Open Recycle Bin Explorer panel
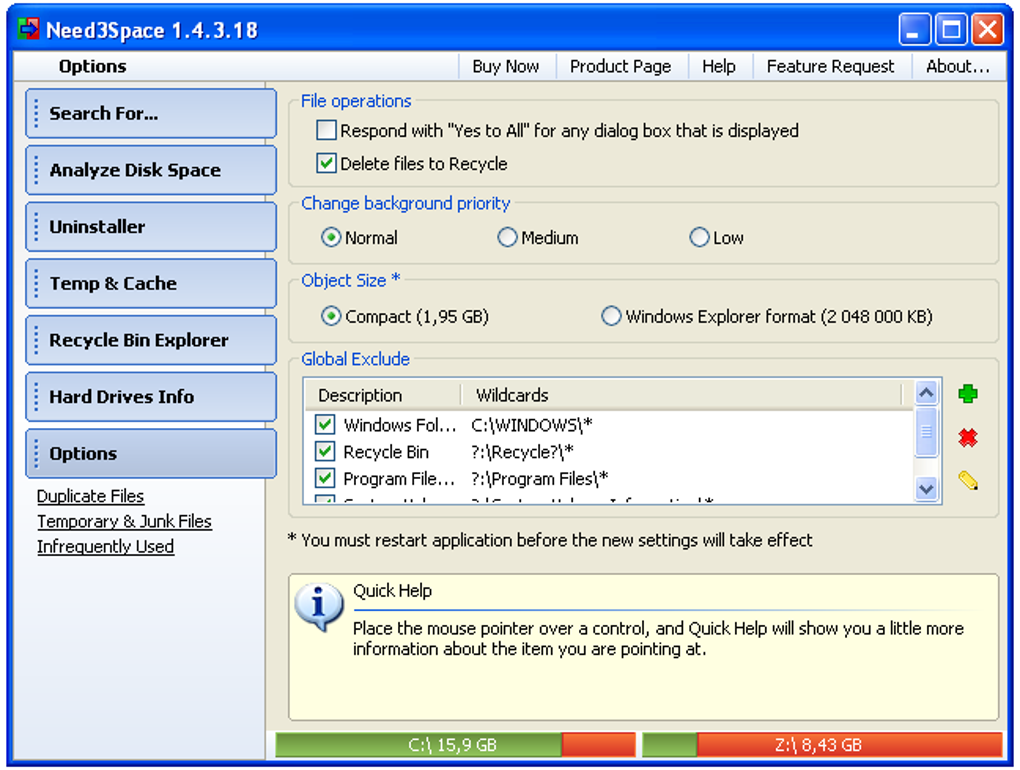 point(151,339)
